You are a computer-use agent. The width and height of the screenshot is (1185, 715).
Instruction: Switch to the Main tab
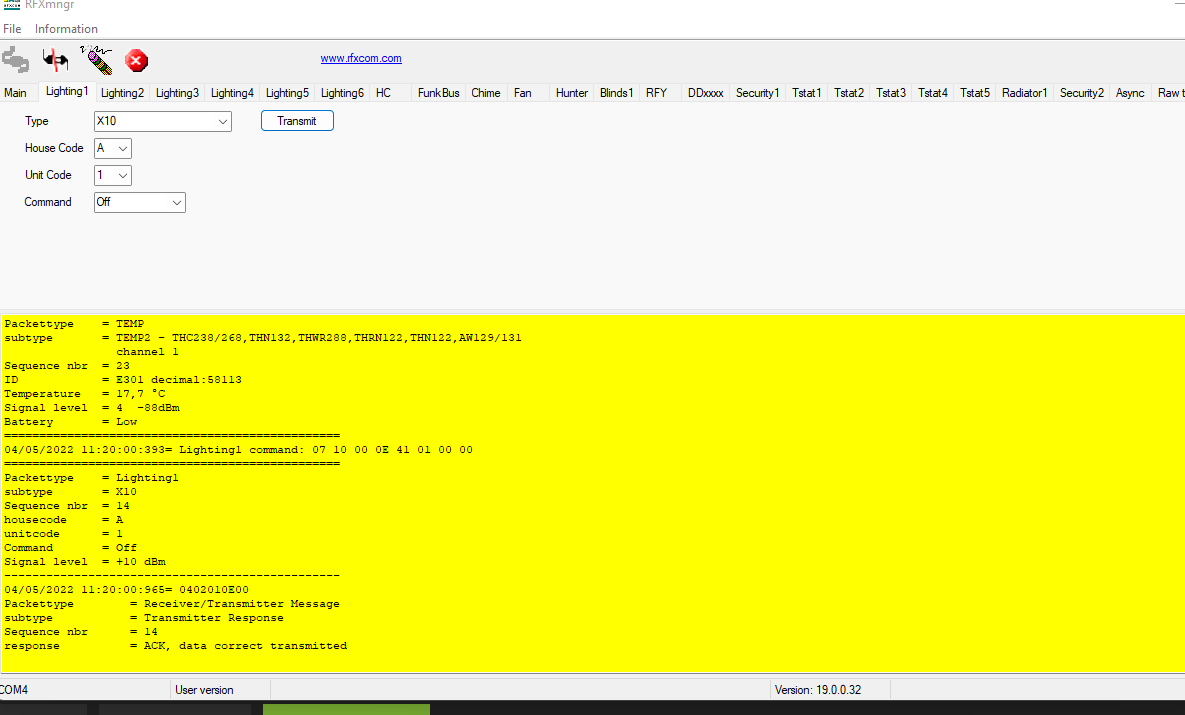(x=15, y=93)
